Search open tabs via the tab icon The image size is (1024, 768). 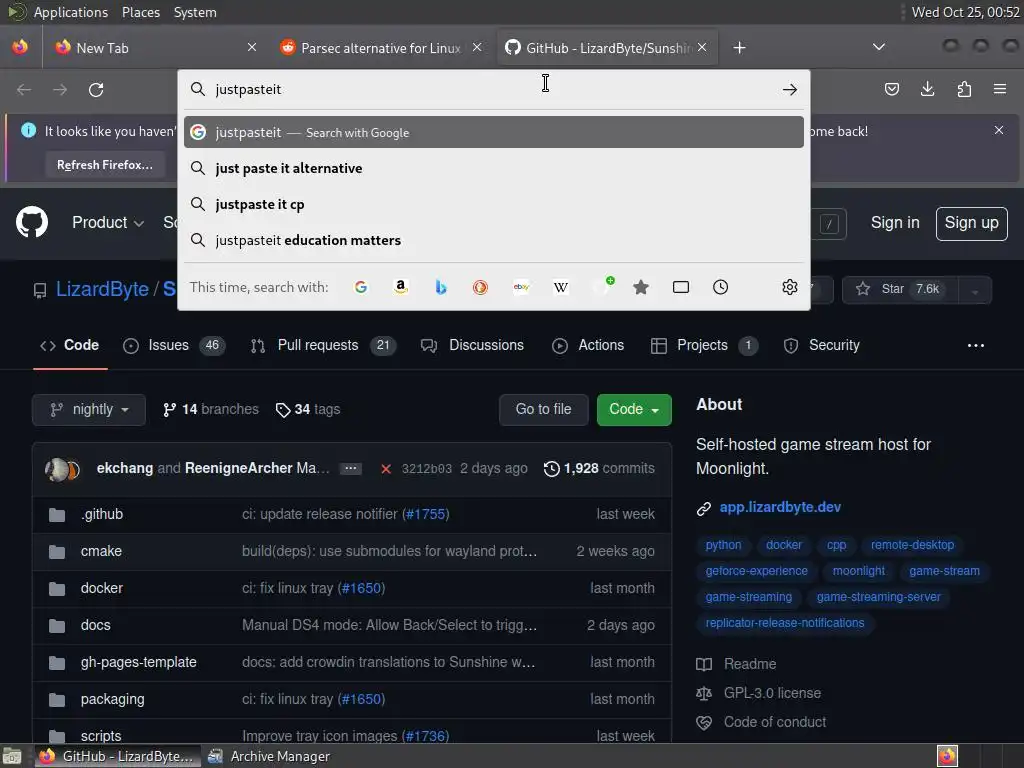point(681,287)
